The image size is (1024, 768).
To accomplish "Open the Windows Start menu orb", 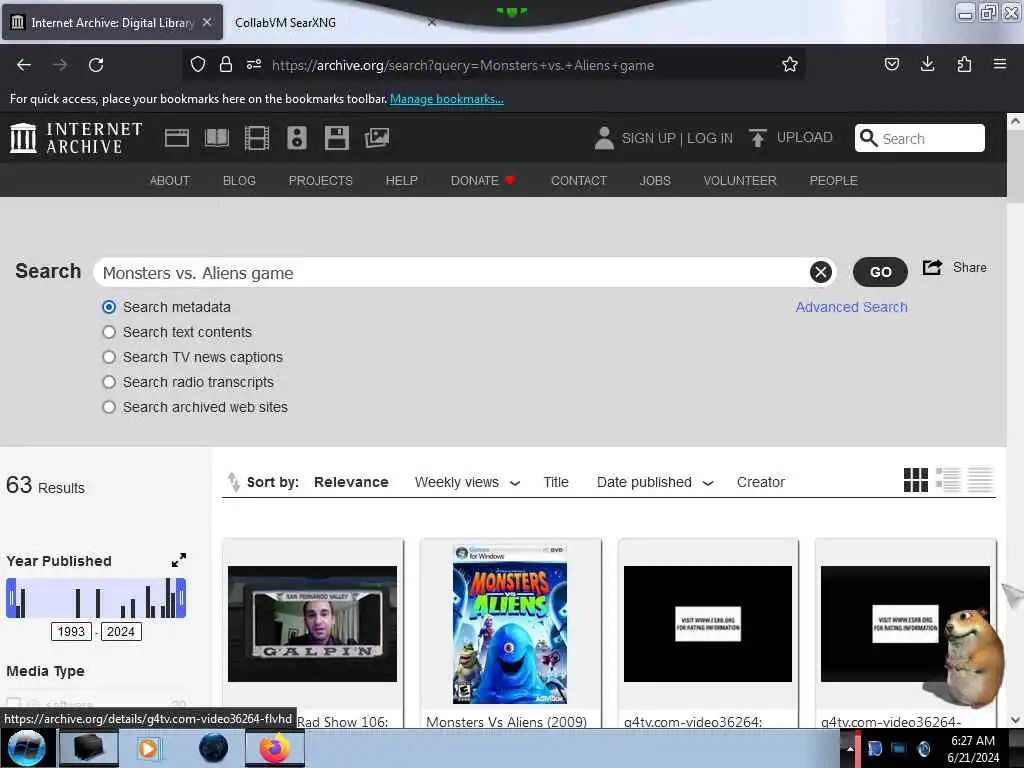I will [x=26, y=748].
